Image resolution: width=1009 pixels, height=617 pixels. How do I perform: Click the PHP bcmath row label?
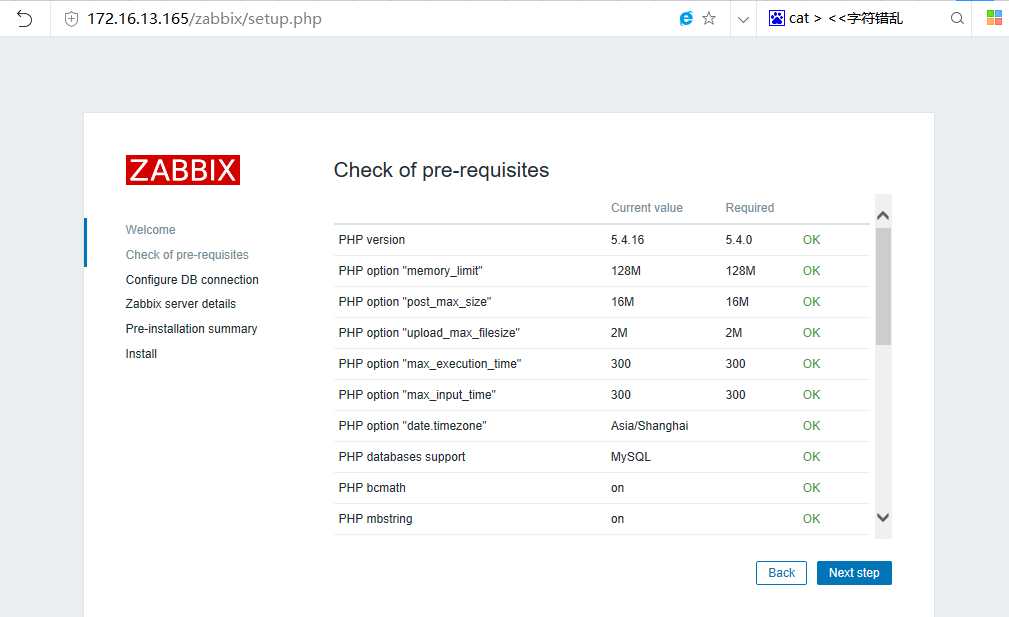(372, 488)
